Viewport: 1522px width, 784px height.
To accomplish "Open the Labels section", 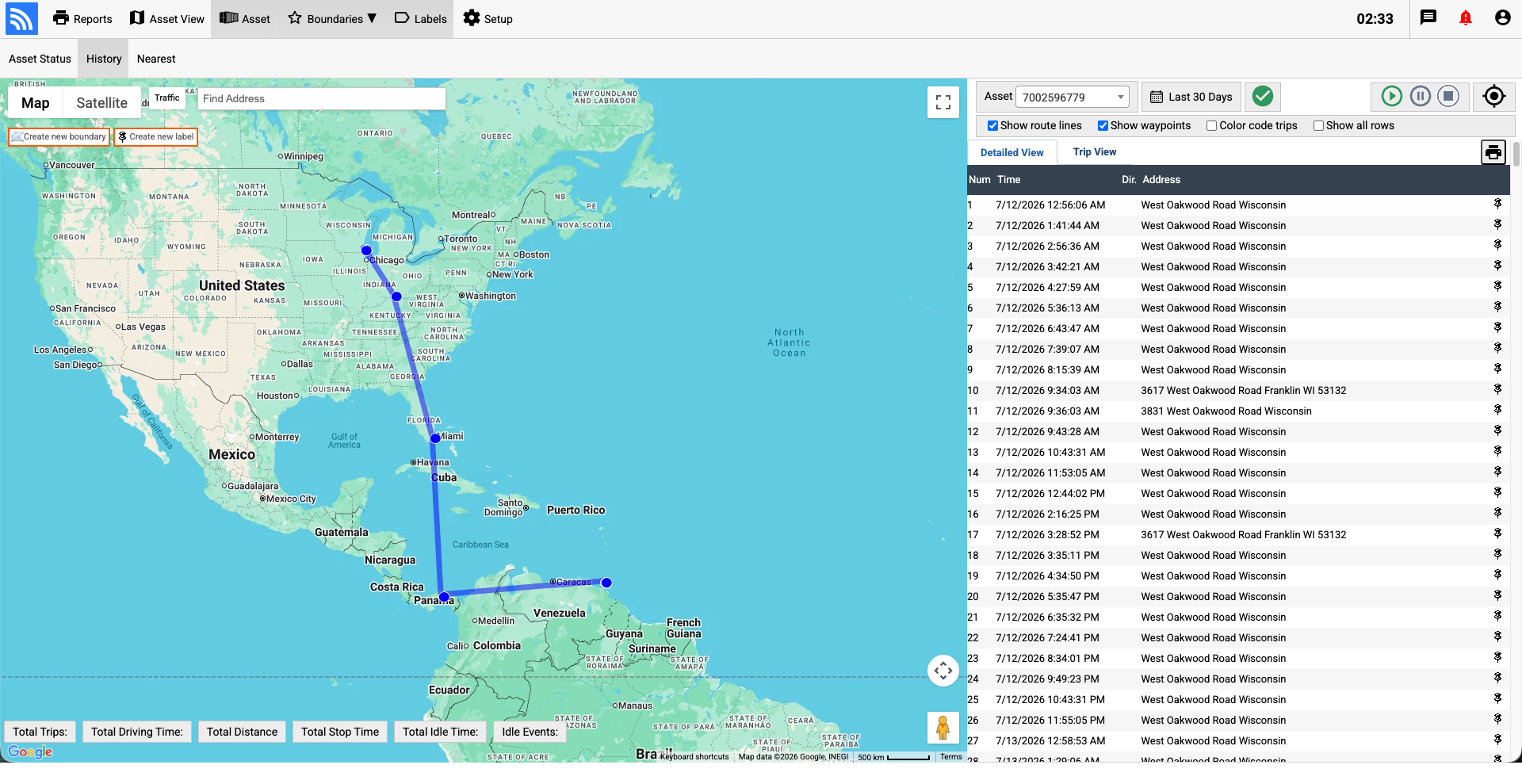I will coord(421,19).
